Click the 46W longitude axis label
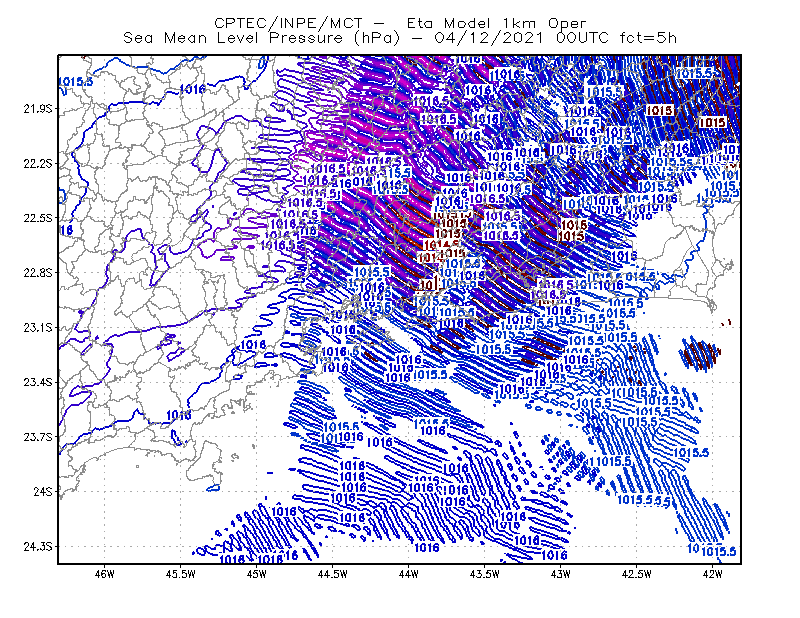Viewport: 800px width, 618px height. click(105, 574)
